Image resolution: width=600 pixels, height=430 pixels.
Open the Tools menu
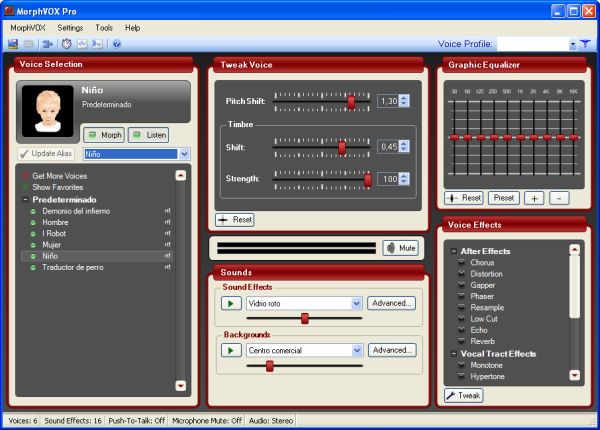click(x=104, y=28)
